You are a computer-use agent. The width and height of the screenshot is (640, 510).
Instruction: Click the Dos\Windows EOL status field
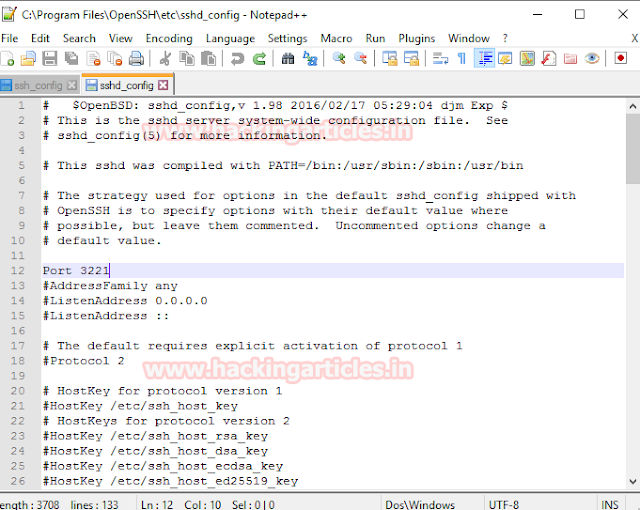420,505
